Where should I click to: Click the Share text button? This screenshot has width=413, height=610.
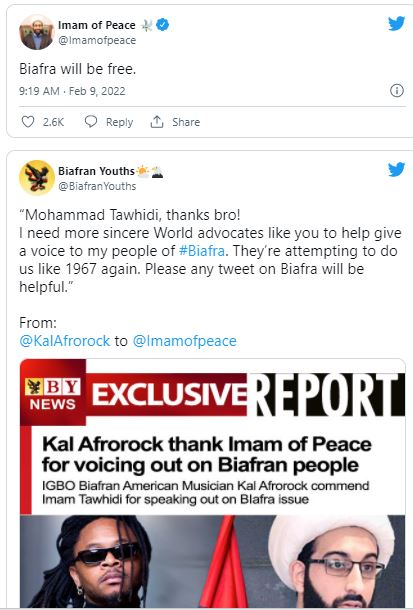[186, 122]
